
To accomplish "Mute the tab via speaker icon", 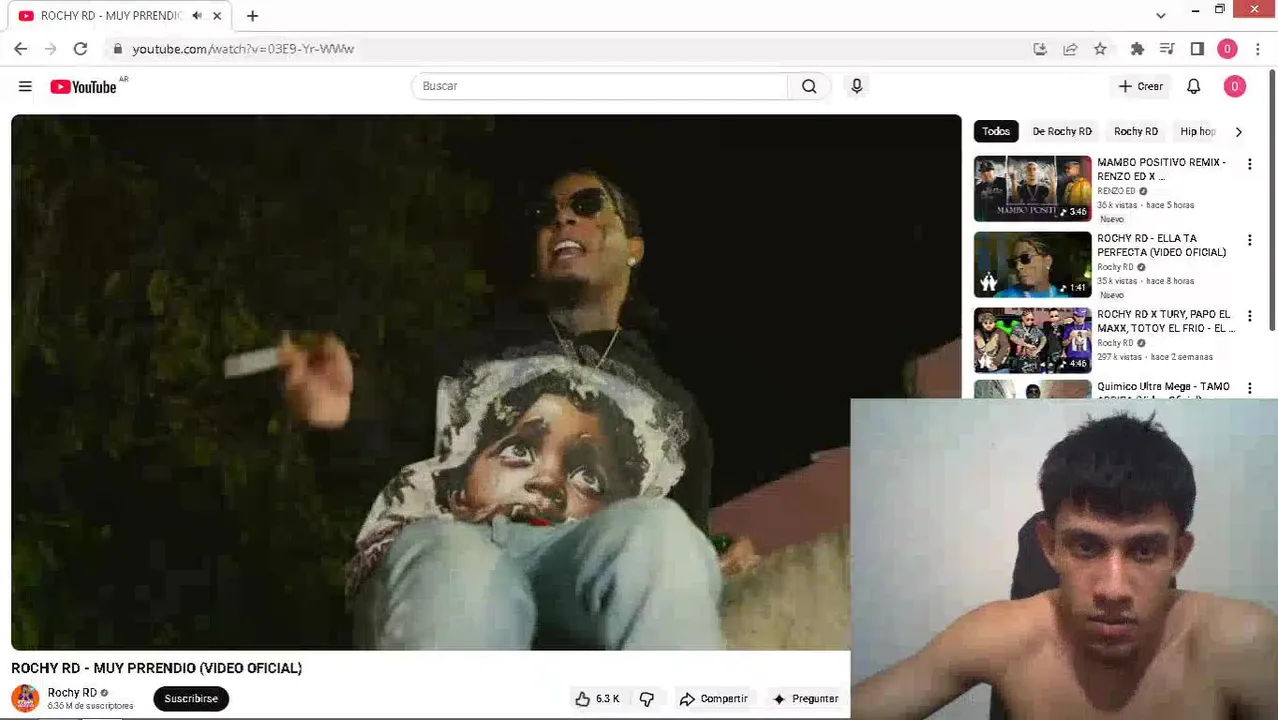I will pyautogui.click(x=197, y=16).
